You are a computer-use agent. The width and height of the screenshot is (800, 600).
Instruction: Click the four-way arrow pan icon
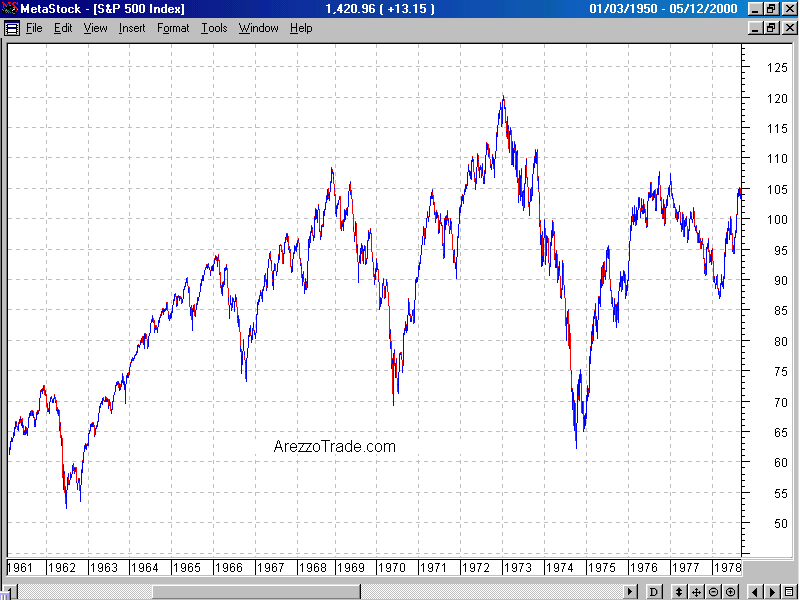pyautogui.click(x=696, y=592)
